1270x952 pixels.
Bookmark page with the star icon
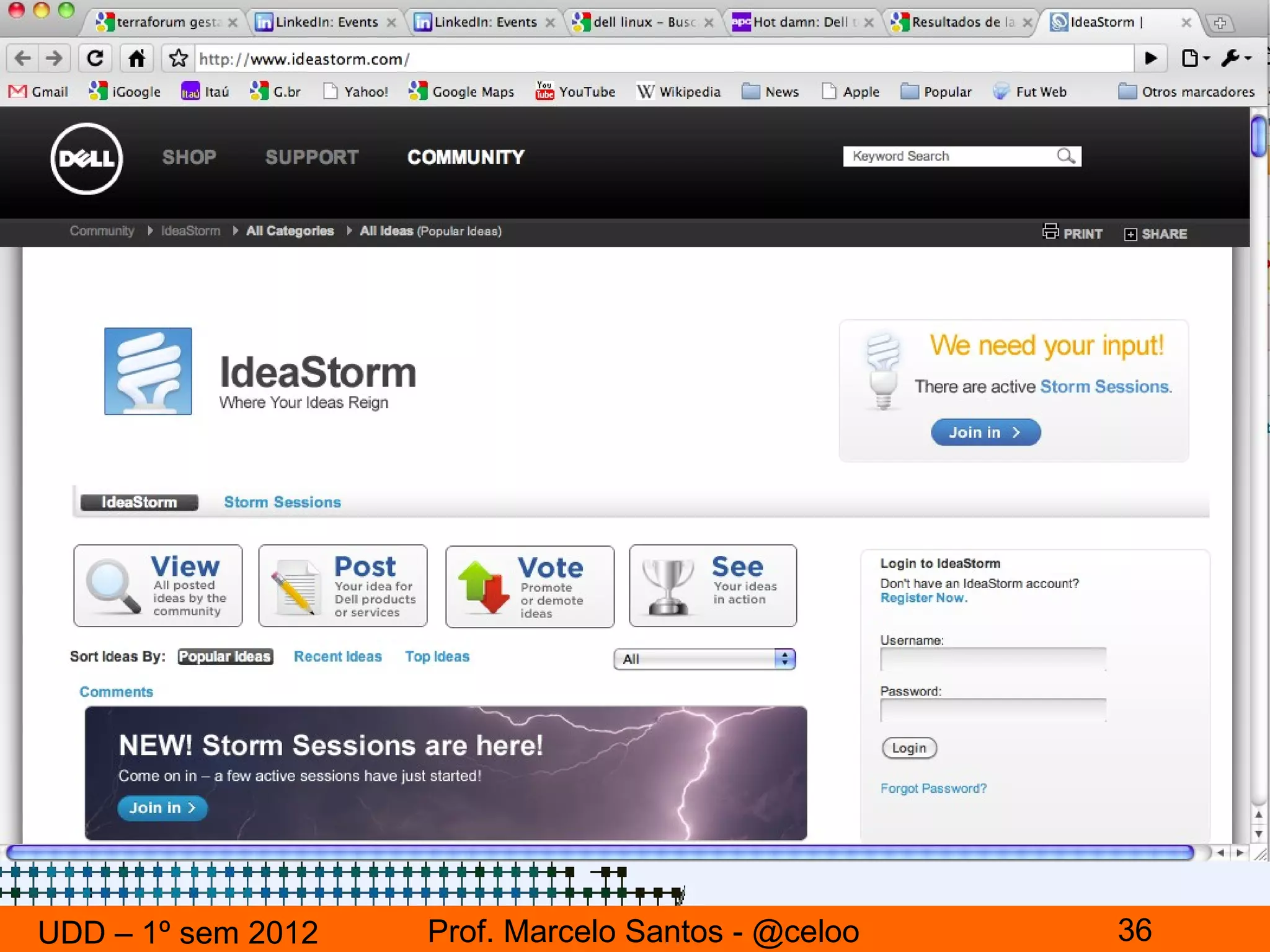point(178,59)
